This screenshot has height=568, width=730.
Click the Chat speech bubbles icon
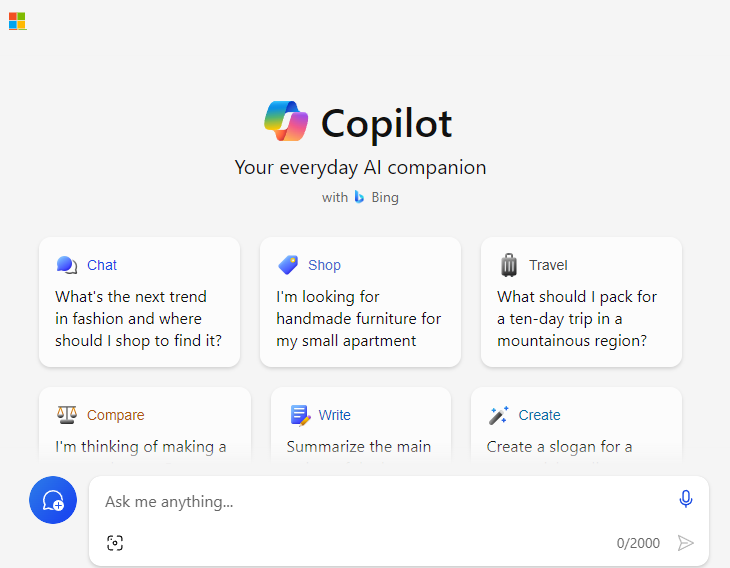pos(67,265)
